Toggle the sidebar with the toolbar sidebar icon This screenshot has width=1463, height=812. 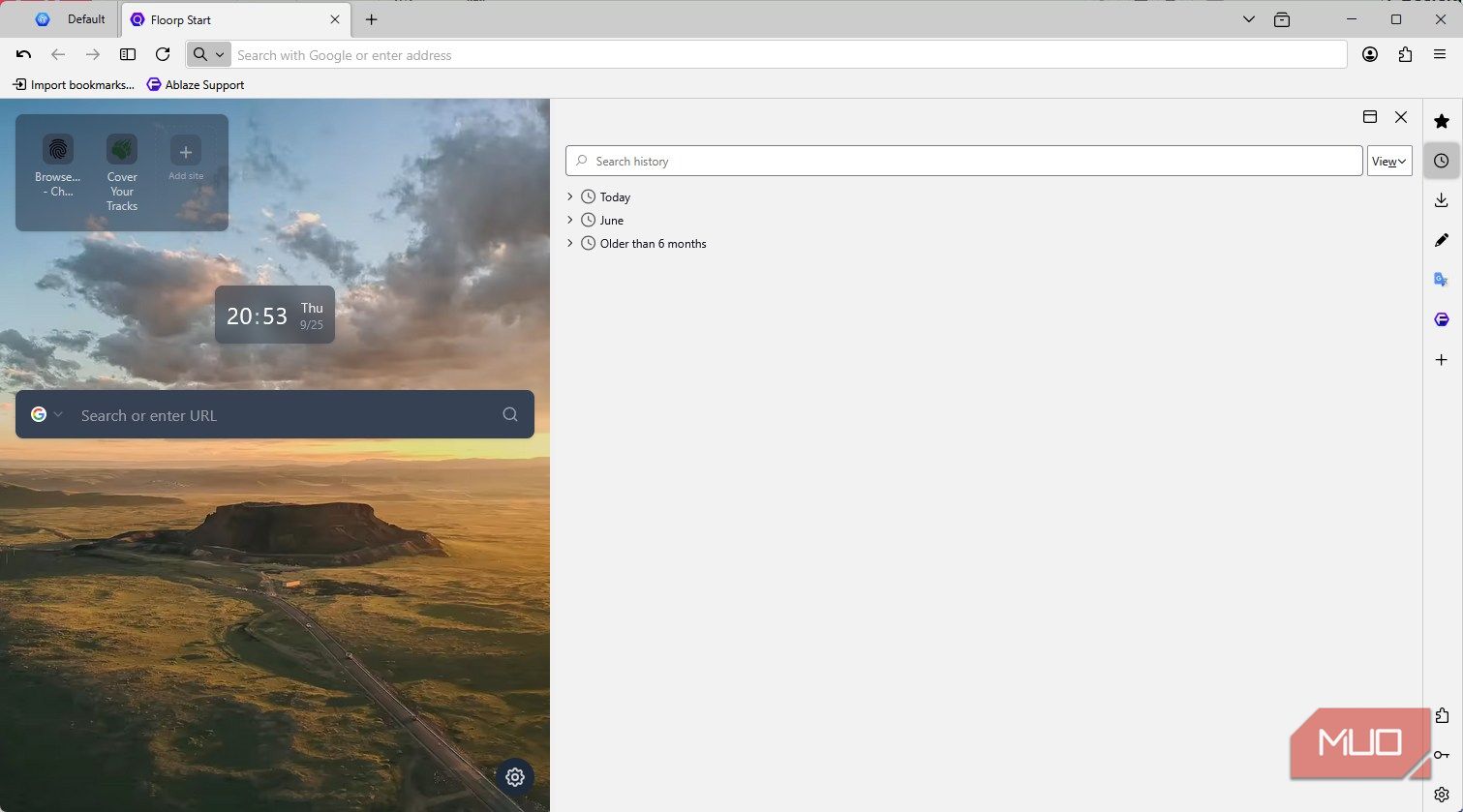tap(127, 55)
